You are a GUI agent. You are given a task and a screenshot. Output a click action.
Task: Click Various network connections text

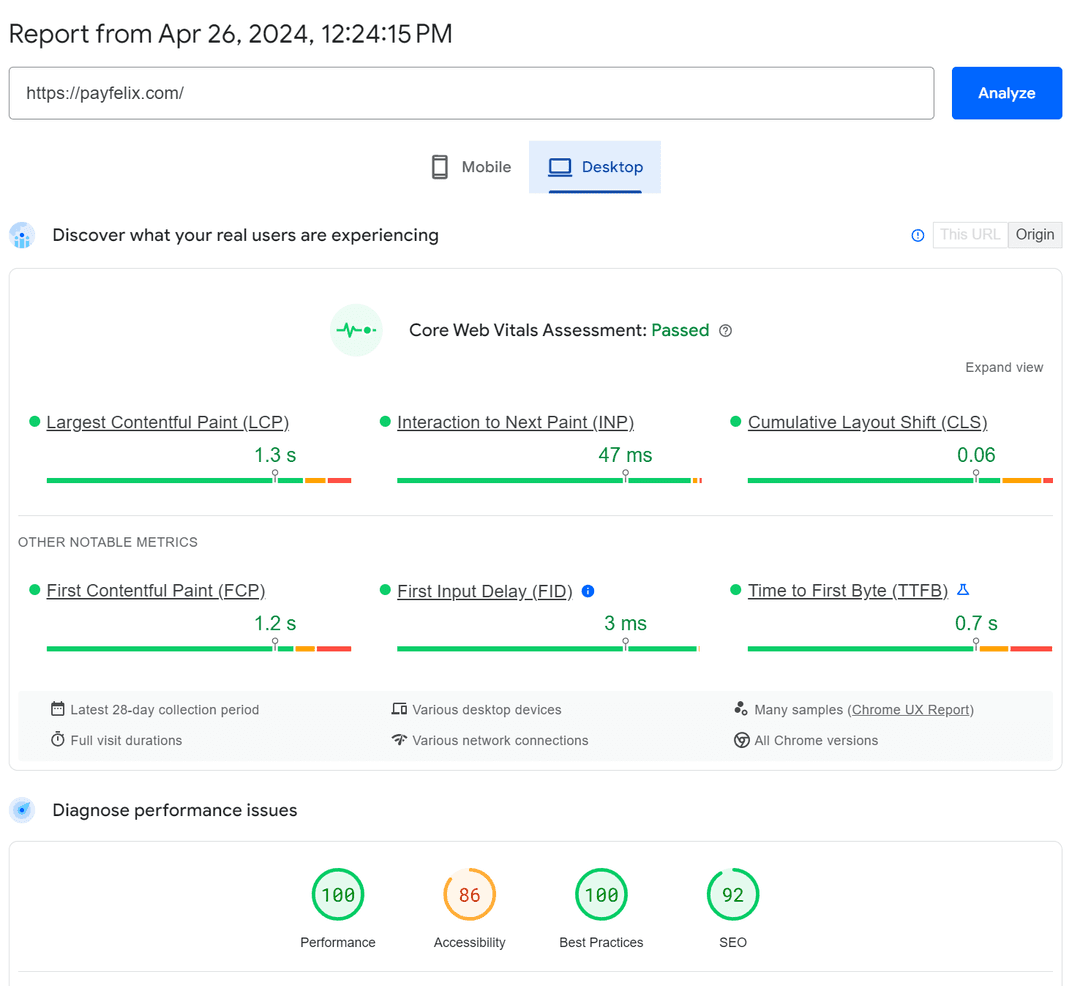click(500, 740)
